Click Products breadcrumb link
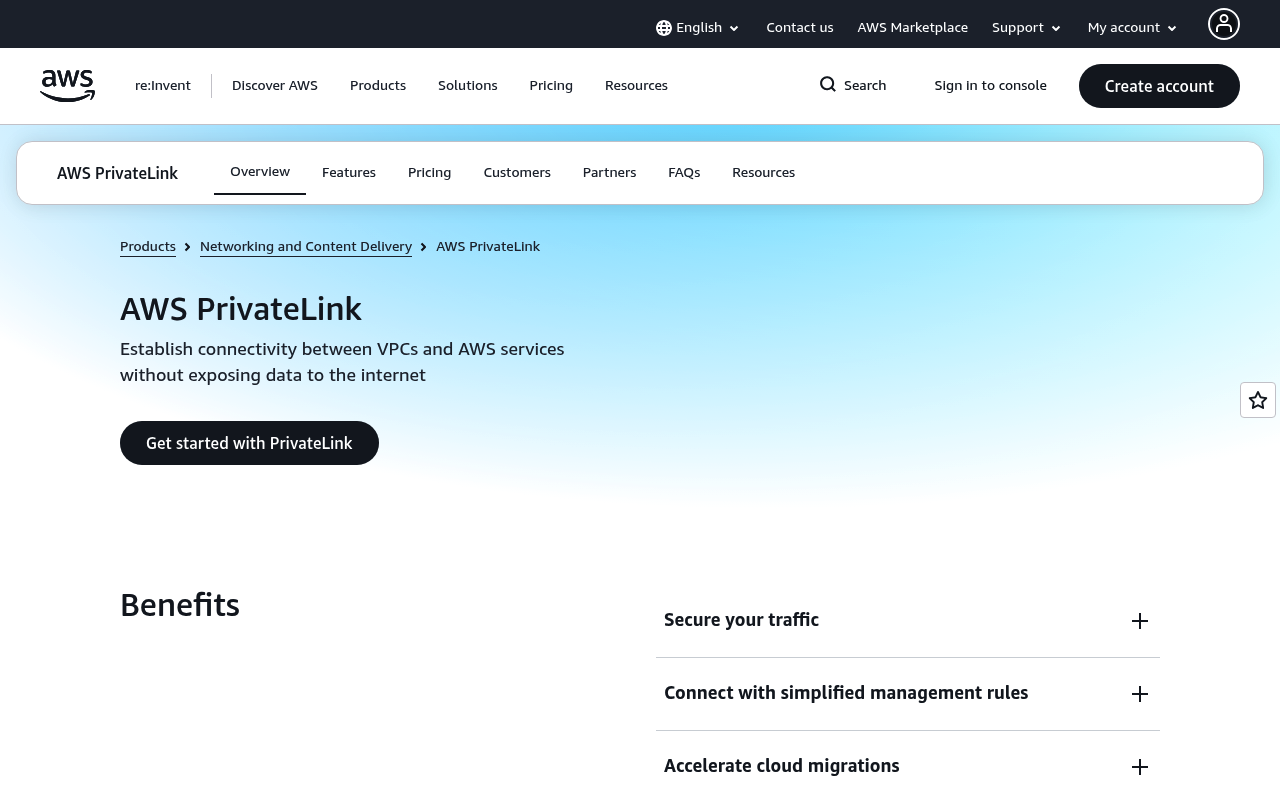1280x800 pixels. (148, 247)
